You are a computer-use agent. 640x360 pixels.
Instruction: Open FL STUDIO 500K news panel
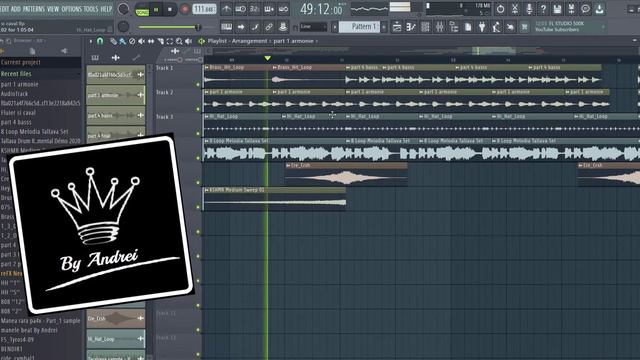point(569,27)
